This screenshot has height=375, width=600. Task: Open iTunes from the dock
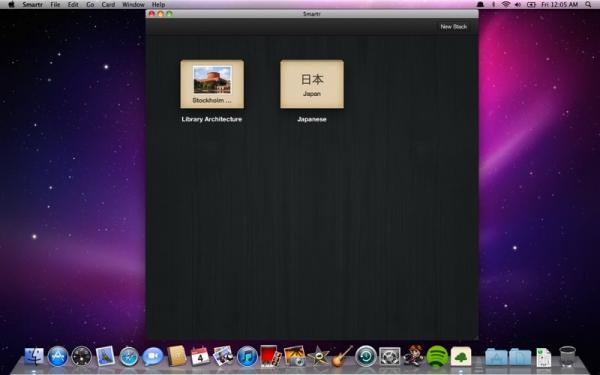pyautogui.click(x=247, y=357)
